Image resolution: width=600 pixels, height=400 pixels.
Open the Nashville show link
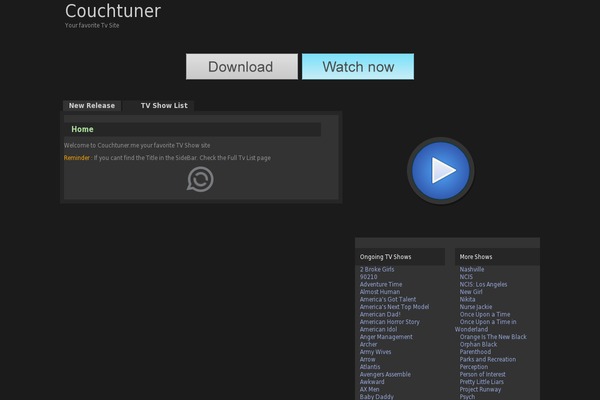coord(472,269)
